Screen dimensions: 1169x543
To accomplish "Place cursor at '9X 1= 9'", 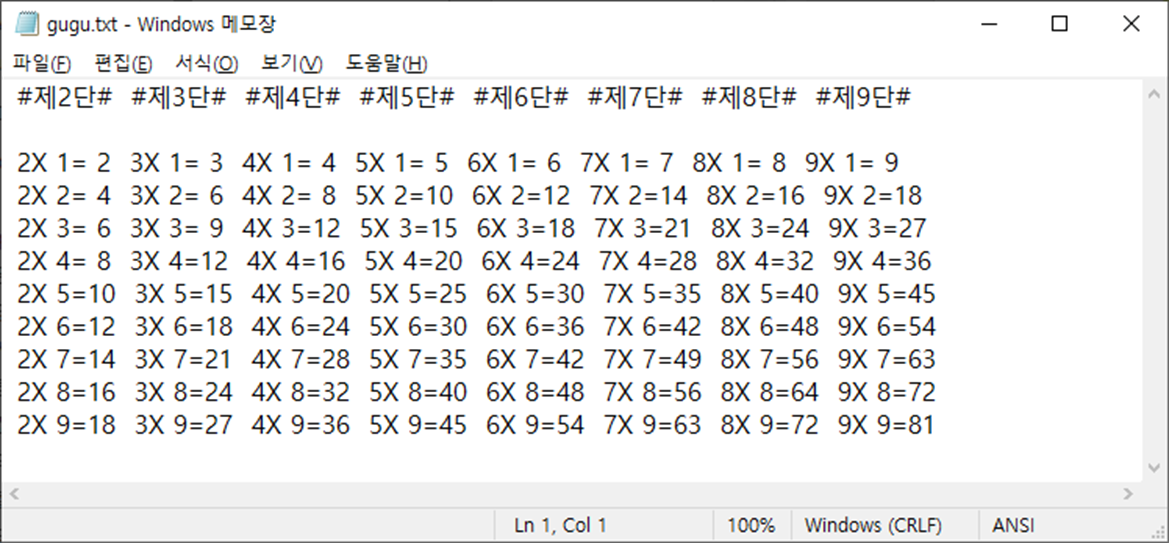I will 851,163.
